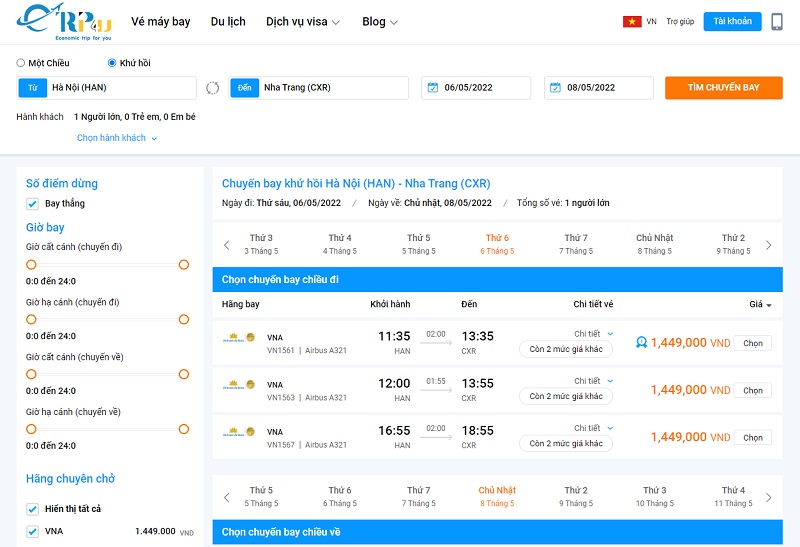Click right handle of outbound takeoff time slider
Image resolution: width=800 pixels, height=547 pixels.
(184, 264)
